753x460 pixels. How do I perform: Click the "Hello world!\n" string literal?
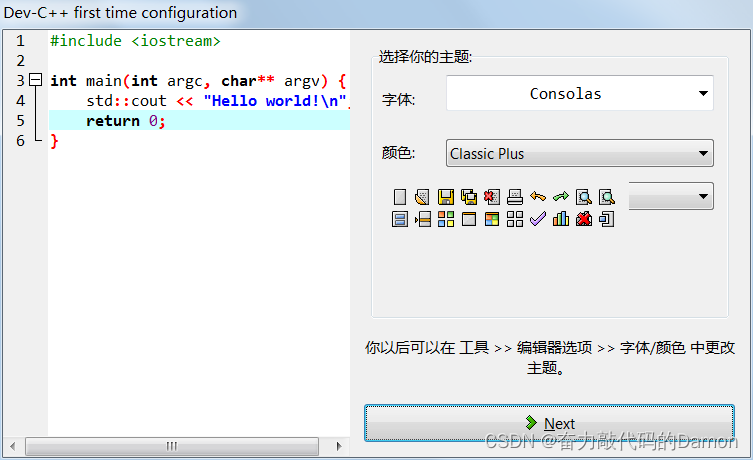click(x=275, y=101)
